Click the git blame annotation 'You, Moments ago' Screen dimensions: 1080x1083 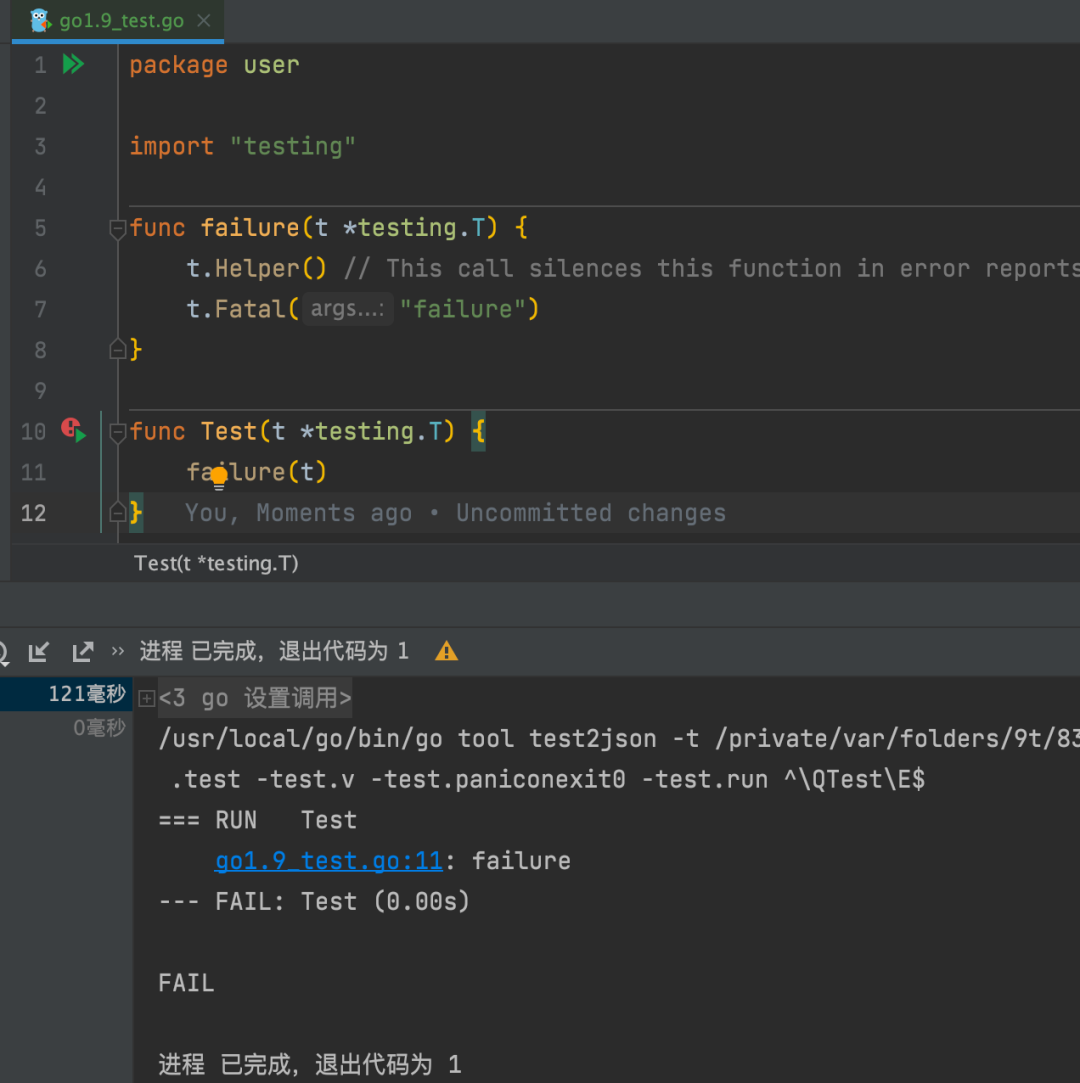455,513
